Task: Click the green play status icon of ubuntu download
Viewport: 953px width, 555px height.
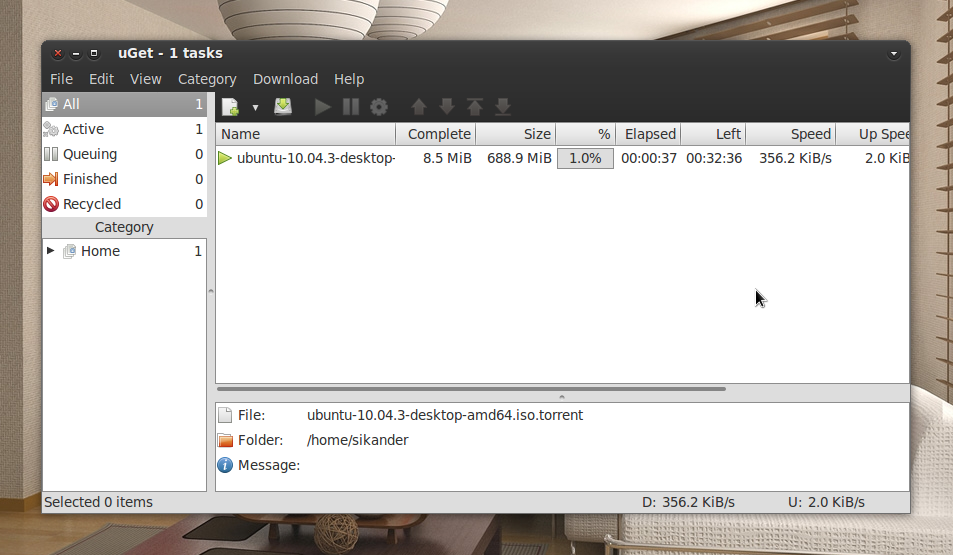Action: [x=225, y=158]
